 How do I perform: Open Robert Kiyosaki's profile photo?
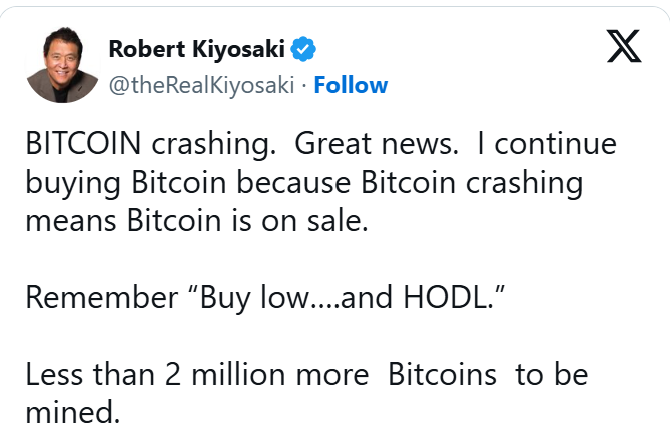click(62, 64)
